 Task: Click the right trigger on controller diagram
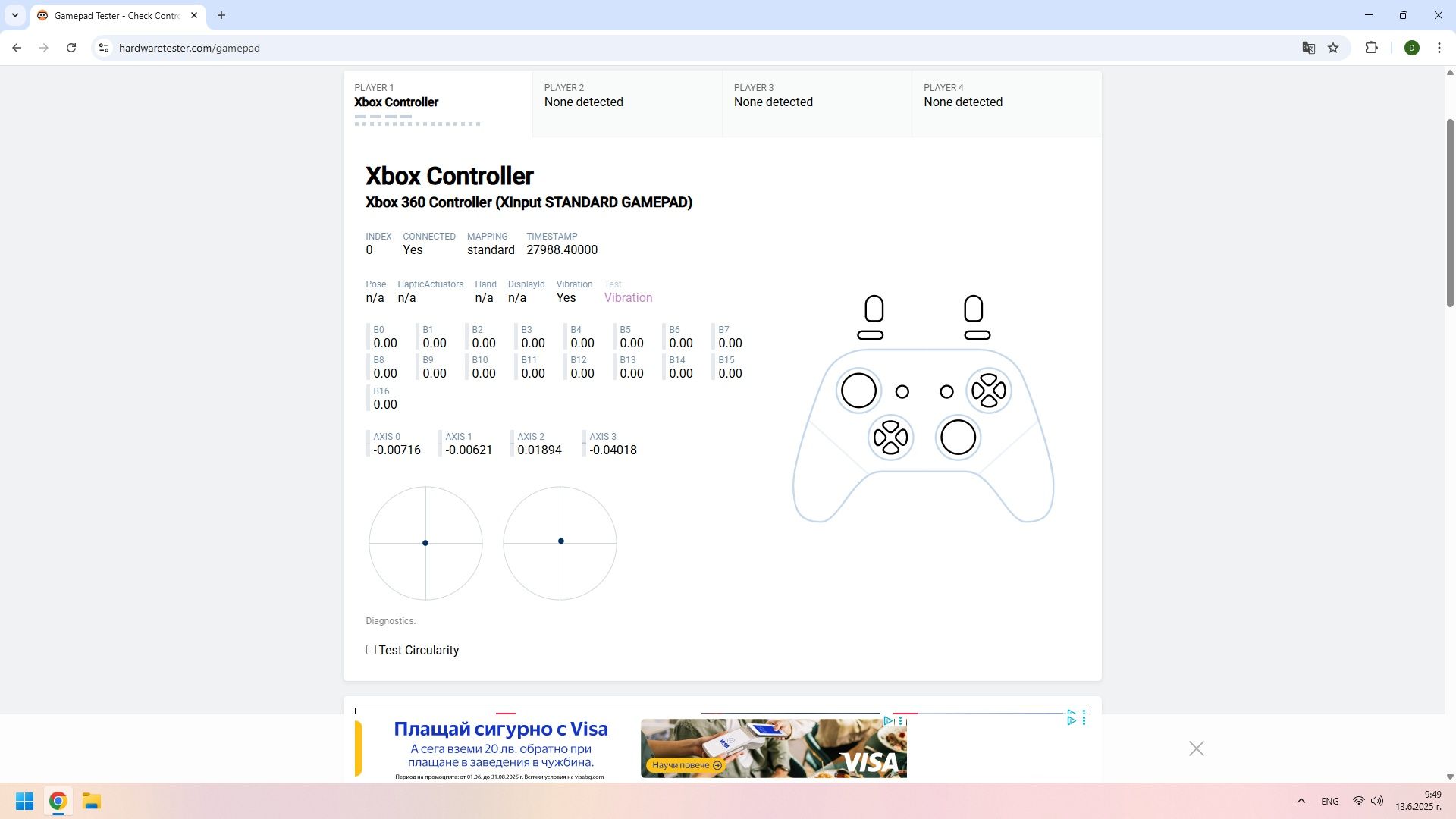pyautogui.click(x=973, y=309)
